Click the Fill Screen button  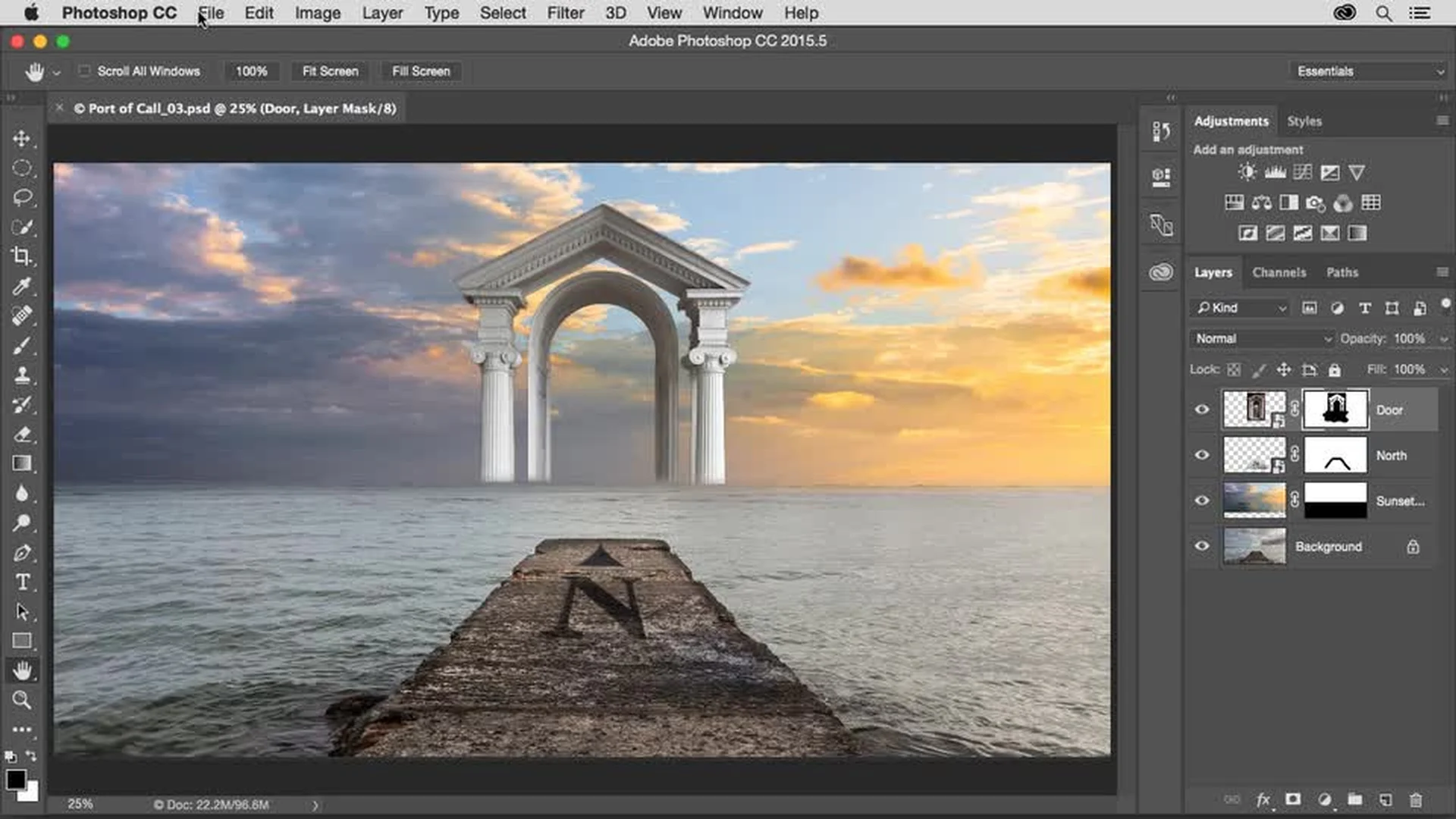pyautogui.click(x=421, y=71)
